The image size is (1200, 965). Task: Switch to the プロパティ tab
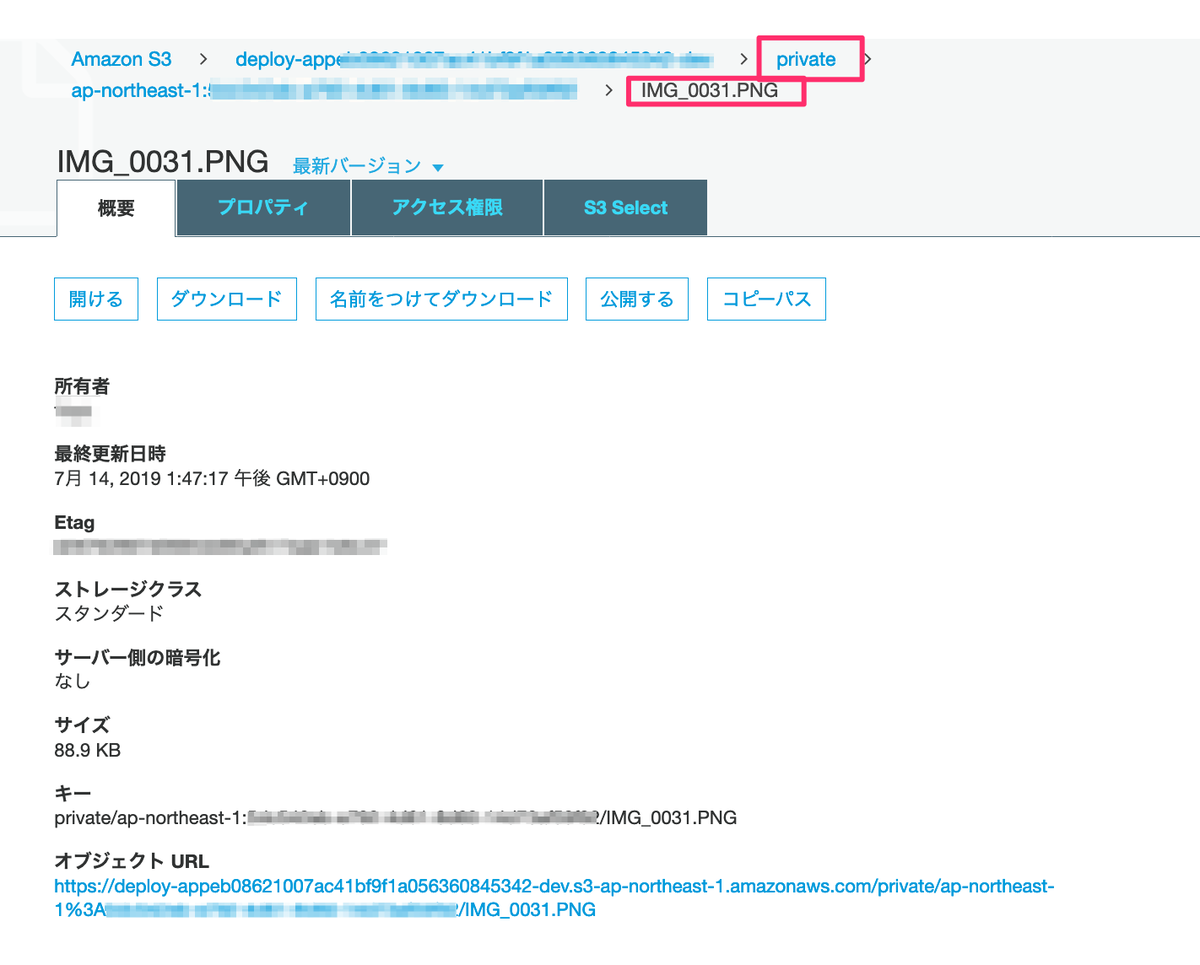coord(263,208)
